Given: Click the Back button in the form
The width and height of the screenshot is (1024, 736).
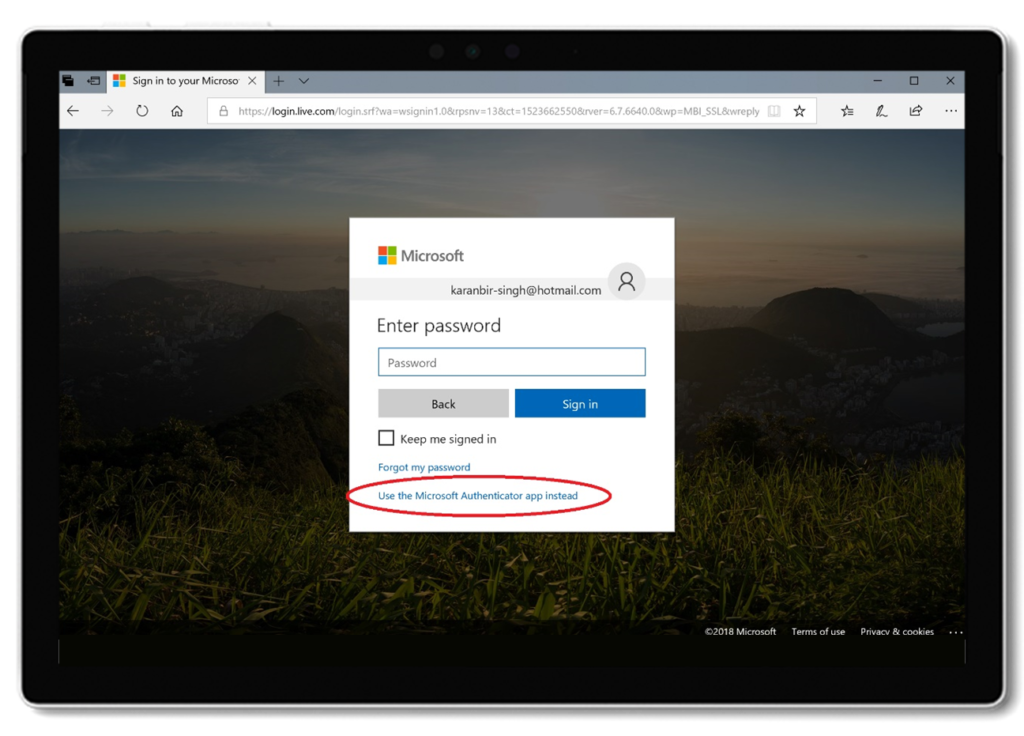Looking at the screenshot, I should tap(443, 403).
